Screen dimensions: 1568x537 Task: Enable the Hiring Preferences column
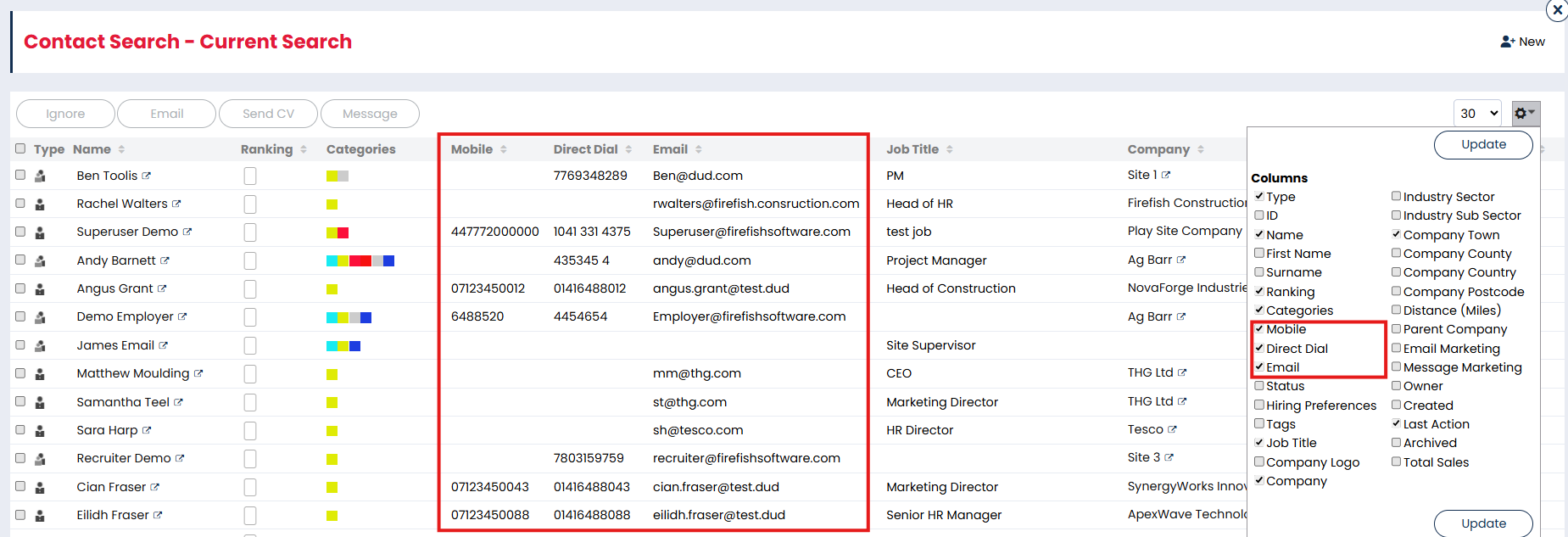tap(1259, 405)
